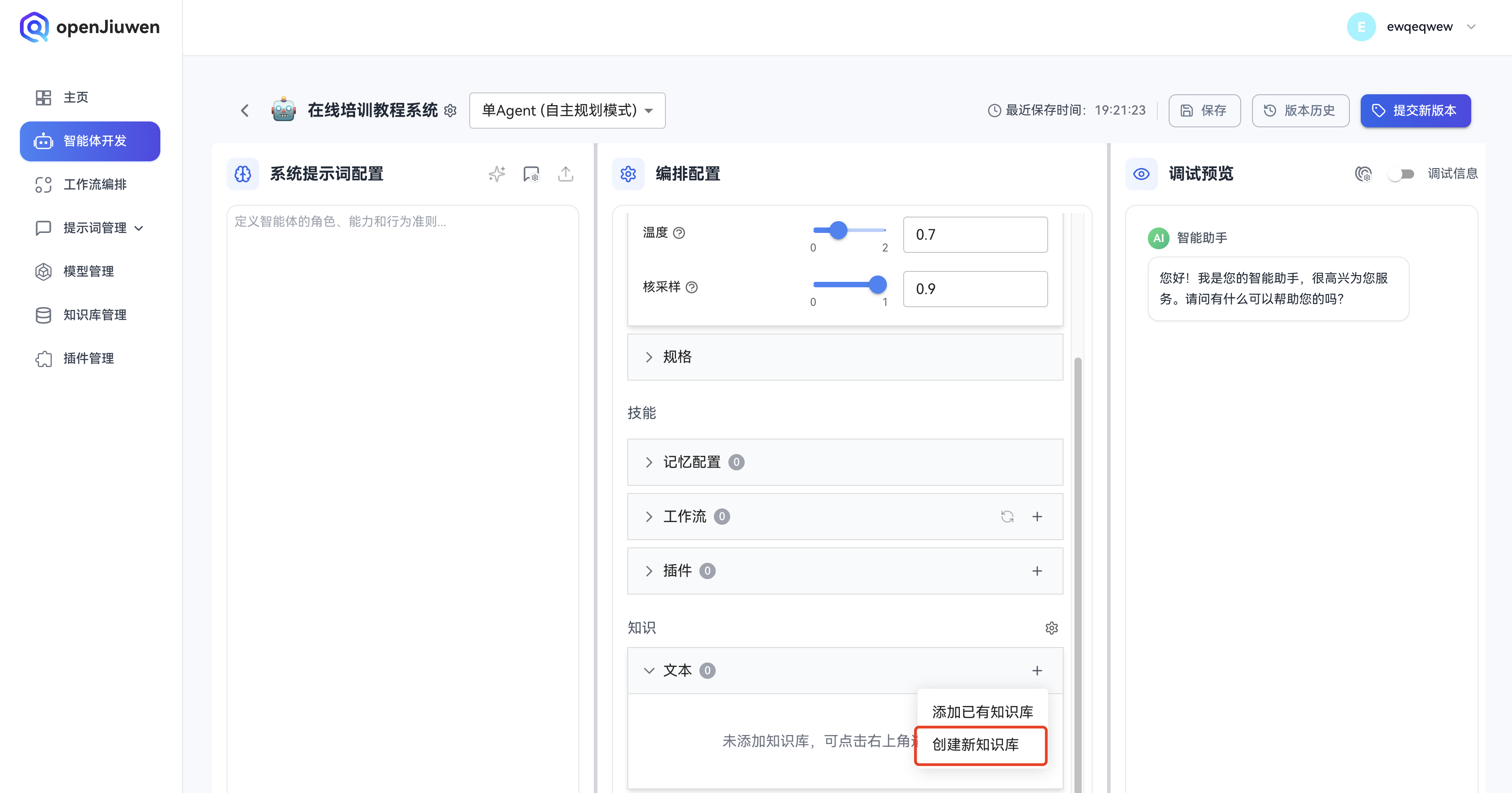Click the 提交新版本 button
This screenshot has height=793, width=1512.
[1416, 111]
